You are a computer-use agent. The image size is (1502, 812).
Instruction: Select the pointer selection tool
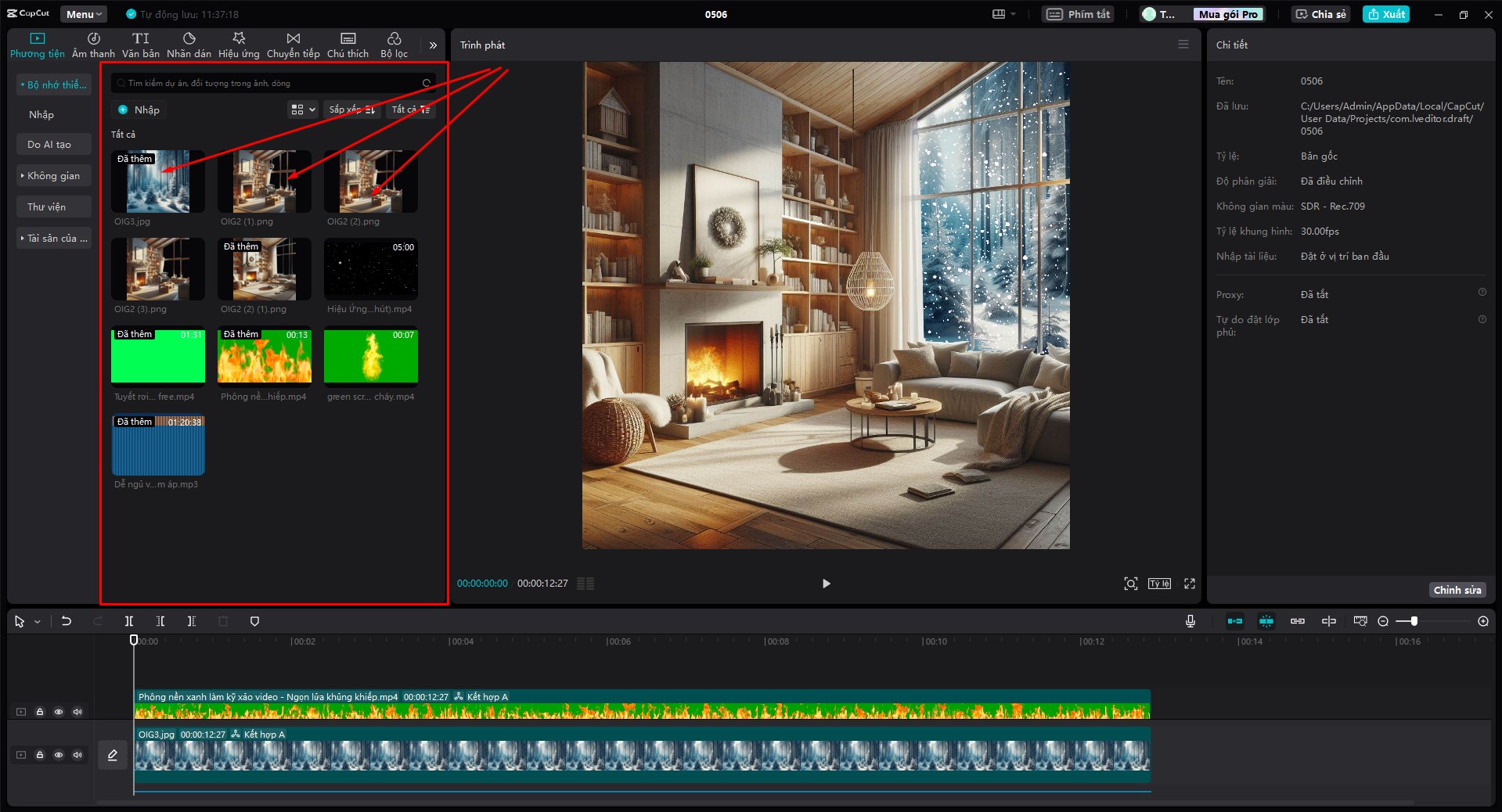20,621
